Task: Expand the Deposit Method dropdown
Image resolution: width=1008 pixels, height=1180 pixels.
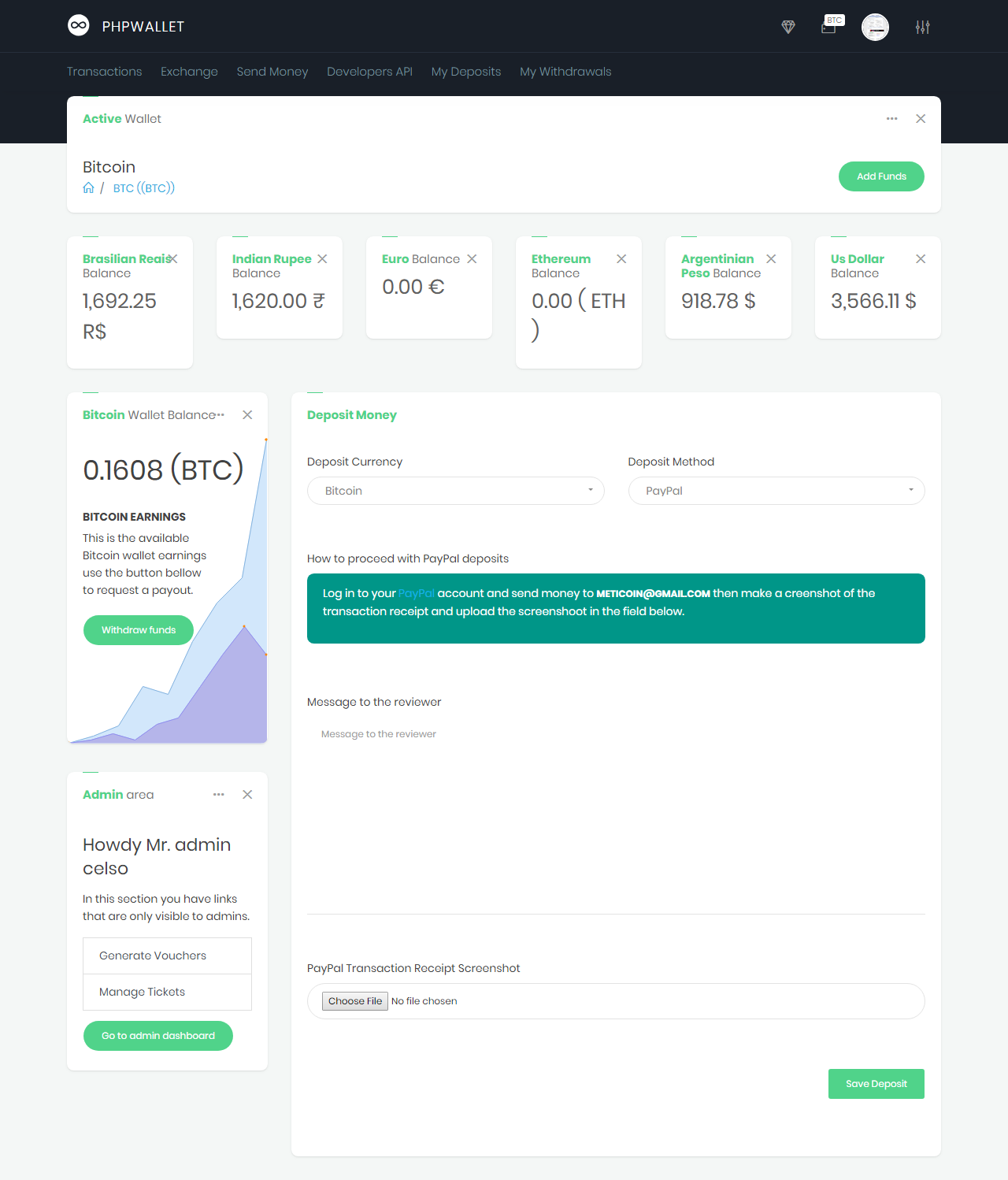Action: click(776, 491)
